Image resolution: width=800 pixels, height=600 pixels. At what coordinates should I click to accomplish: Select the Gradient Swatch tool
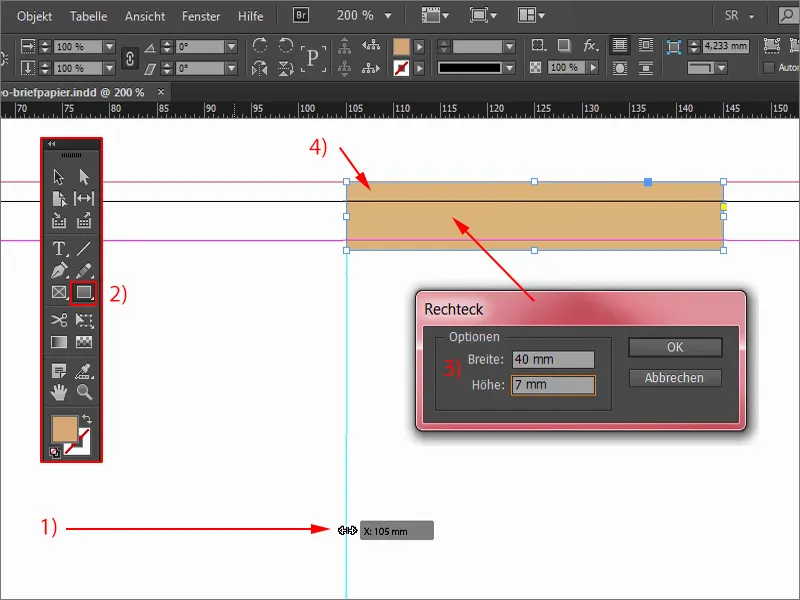click(59, 342)
